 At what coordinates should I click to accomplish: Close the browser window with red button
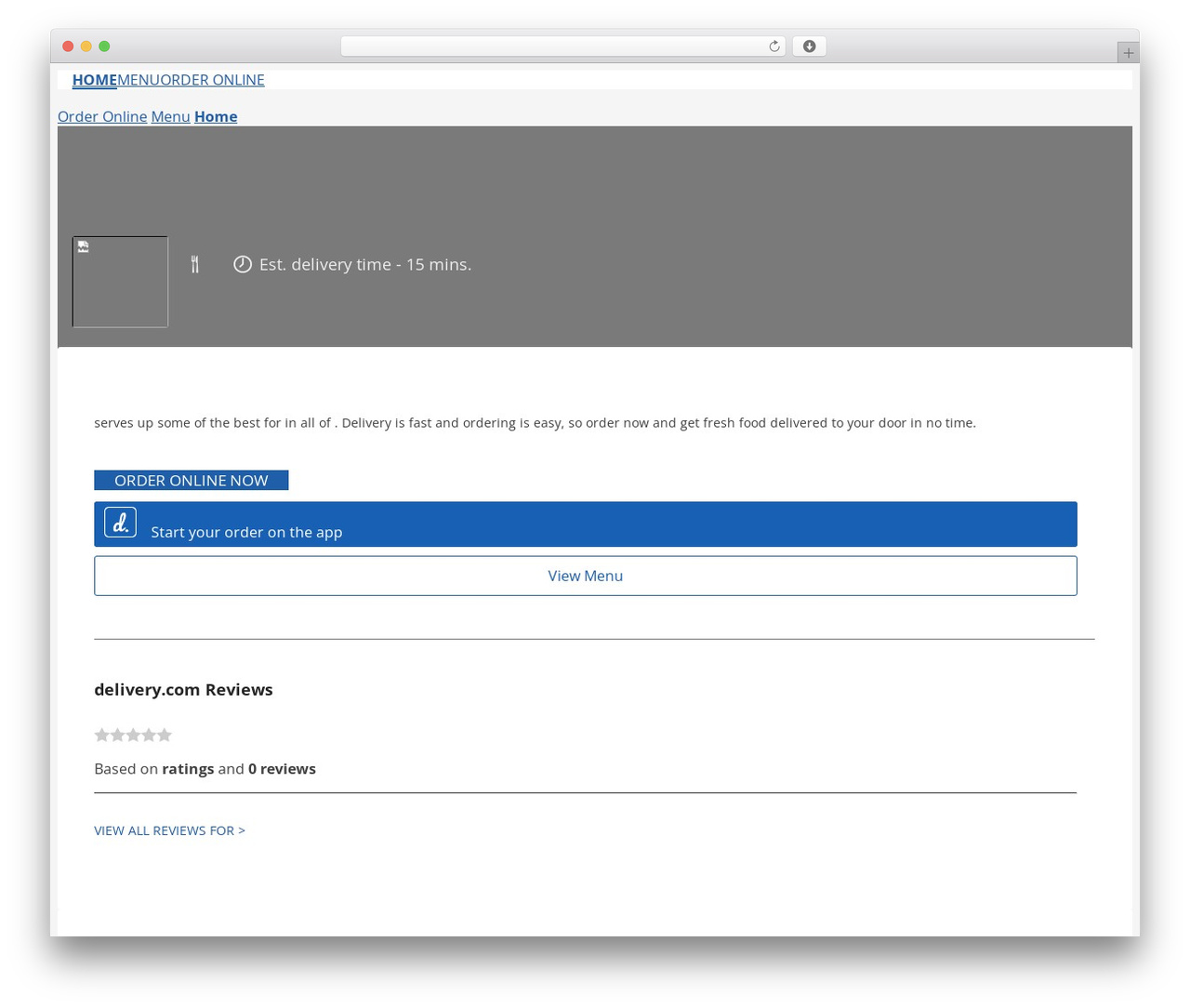coord(68,46)
